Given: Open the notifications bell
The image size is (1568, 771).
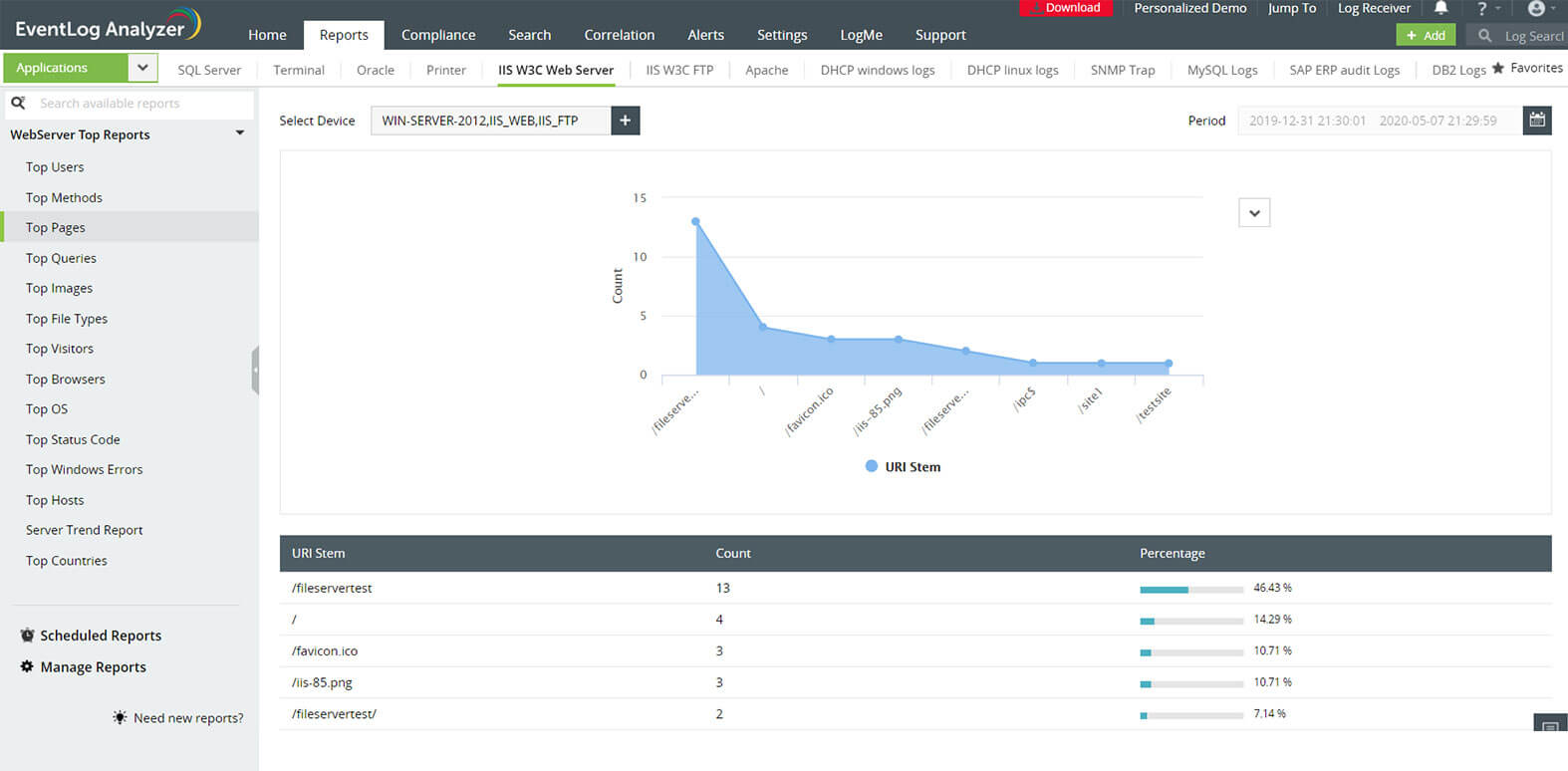Looking at the screenshot, I should [x=1440, y=8].
